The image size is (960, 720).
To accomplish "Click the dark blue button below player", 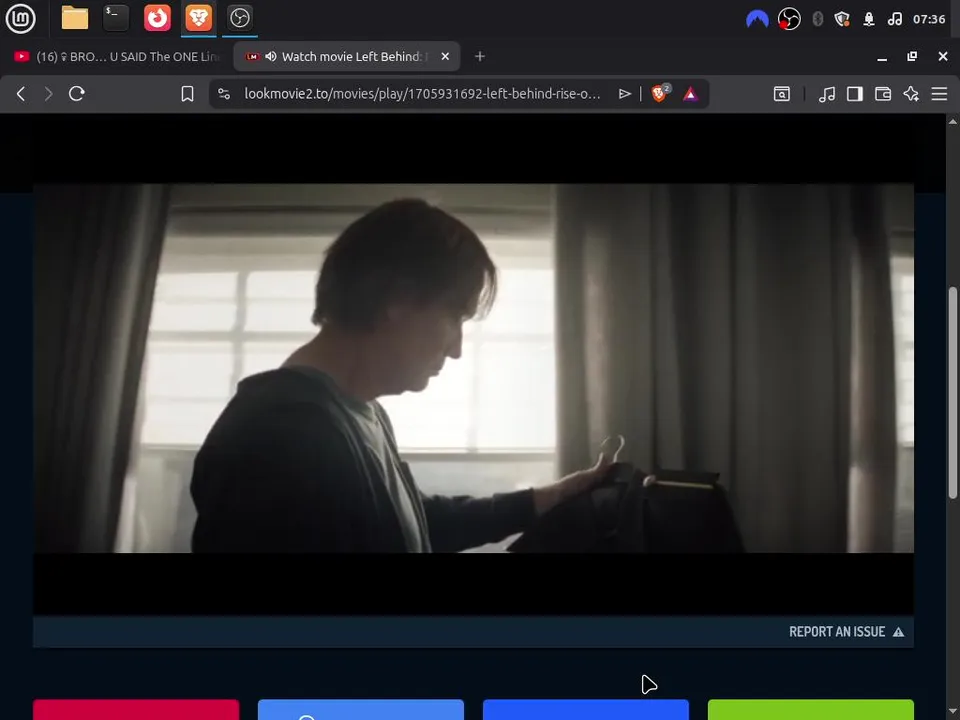I will coord(585,710).
